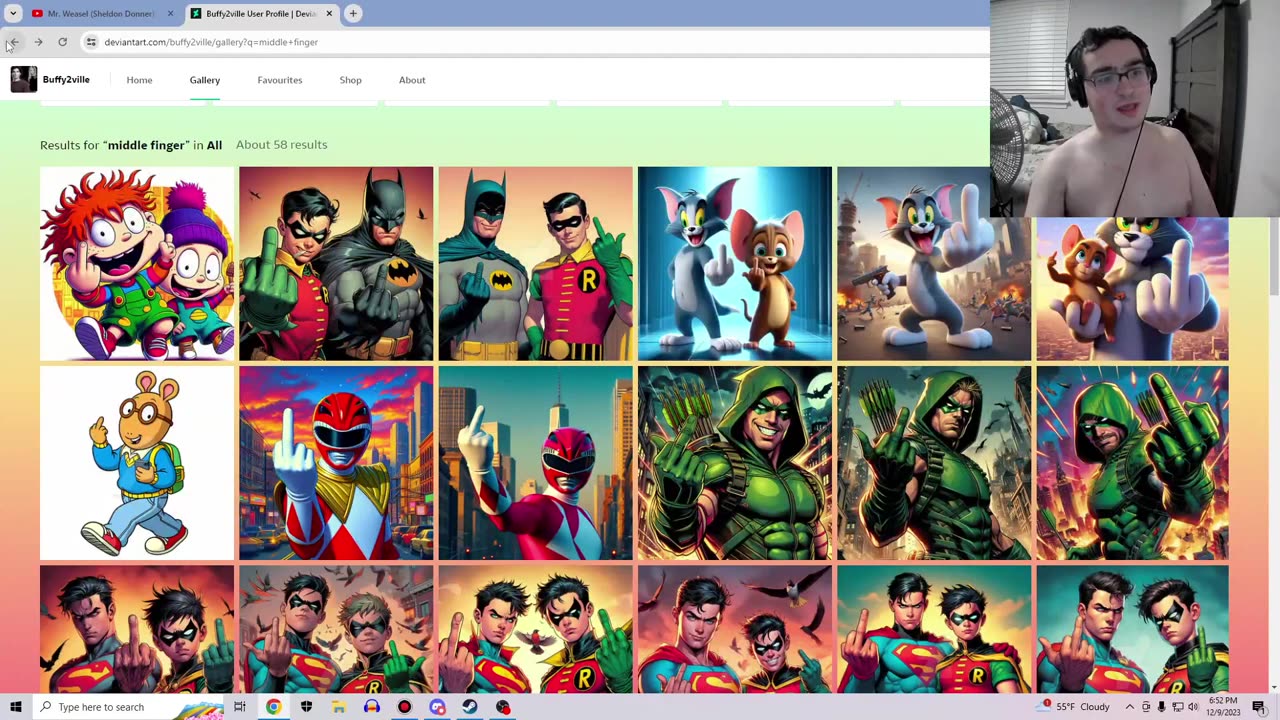Open the notification center icon
Viewport: 1280px width, 720px height.
[x=1259, y=707]
